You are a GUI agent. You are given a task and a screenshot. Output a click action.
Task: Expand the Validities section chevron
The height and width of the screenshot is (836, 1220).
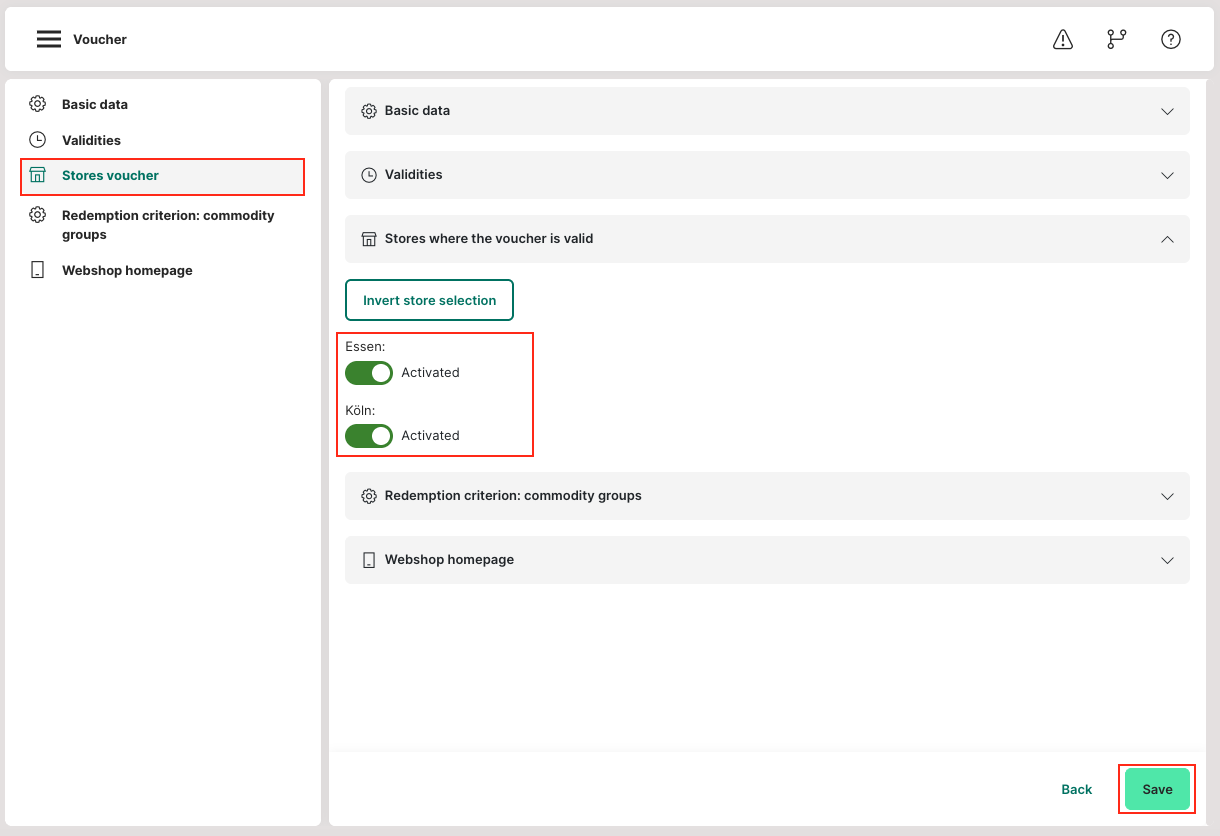[x=1167, y=175]
